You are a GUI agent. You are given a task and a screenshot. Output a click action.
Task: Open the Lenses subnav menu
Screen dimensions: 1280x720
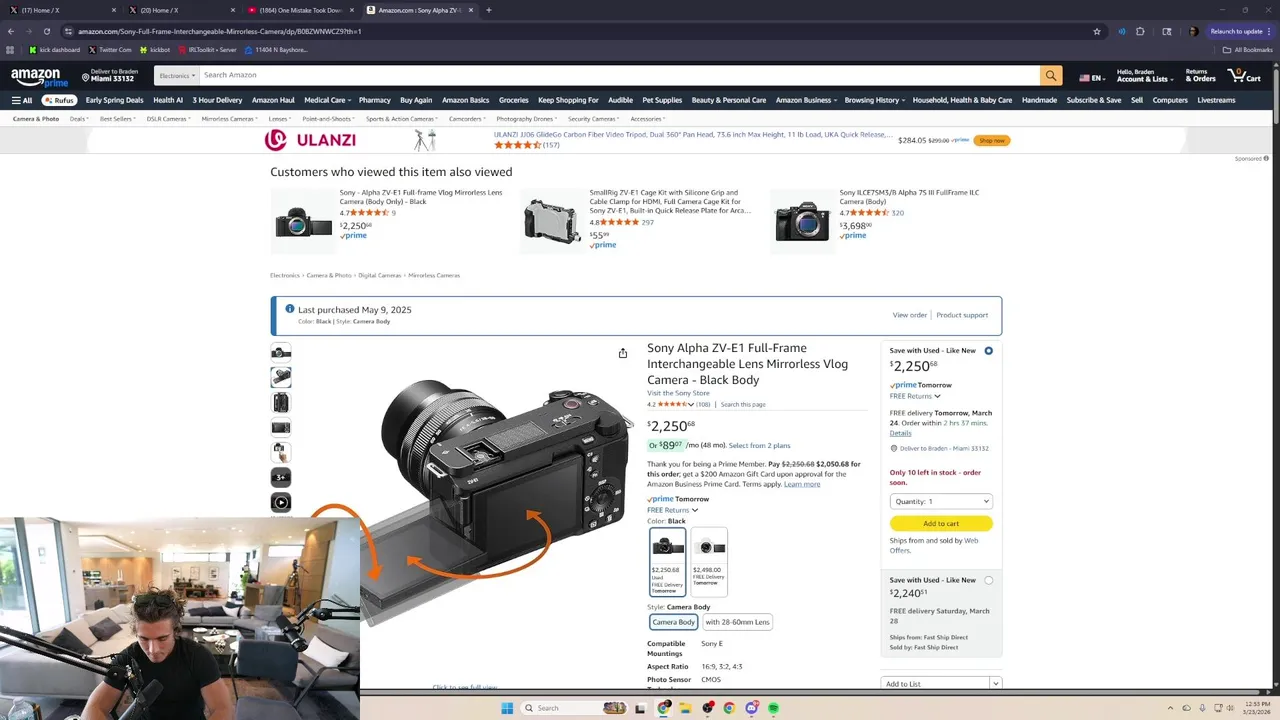point(280,119)
